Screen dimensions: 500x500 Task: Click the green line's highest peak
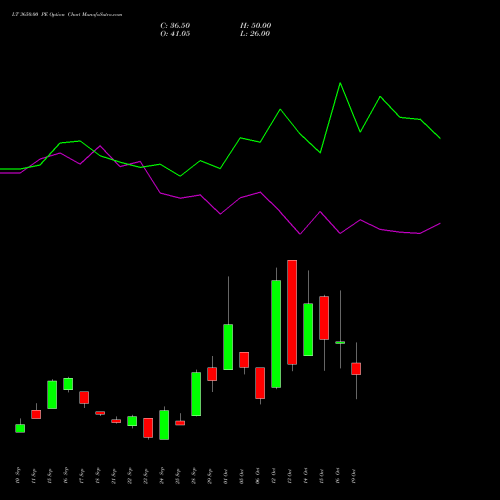point(340,83)
